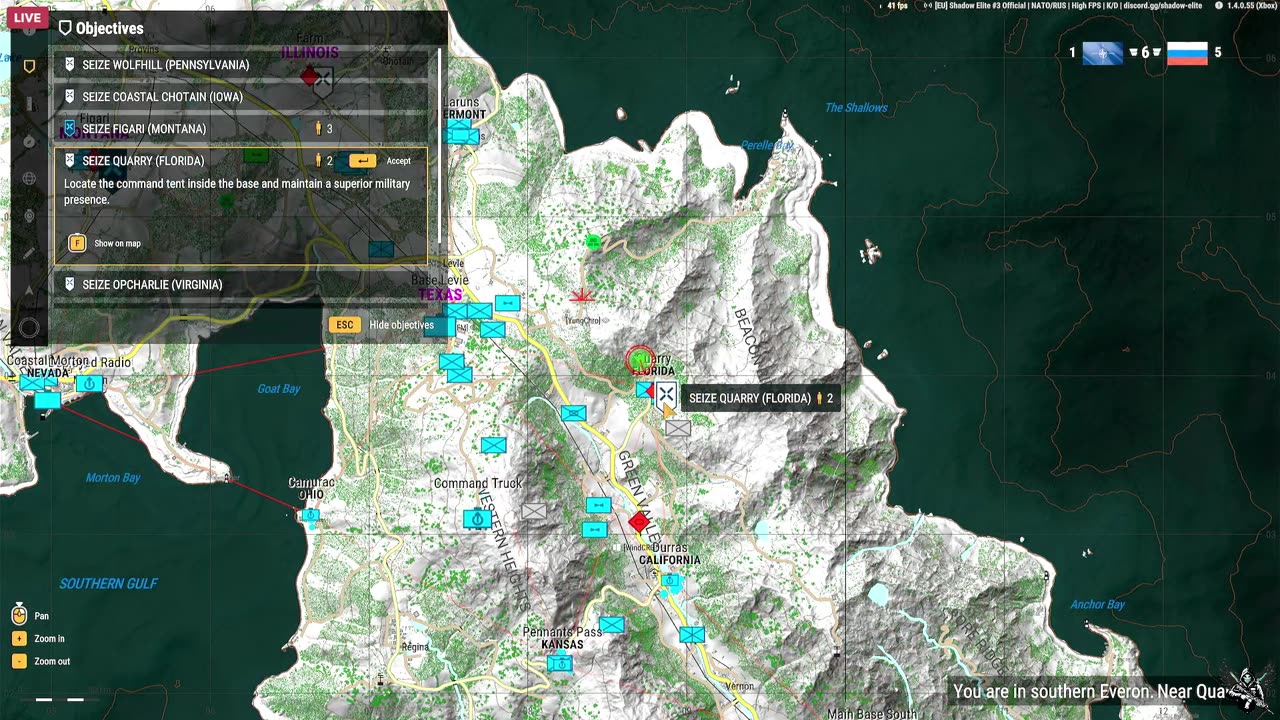This screenshot has width=1280, height=720.
Task: Select the wristwatch tool in the sidebar
Action: tap(30, 215)
